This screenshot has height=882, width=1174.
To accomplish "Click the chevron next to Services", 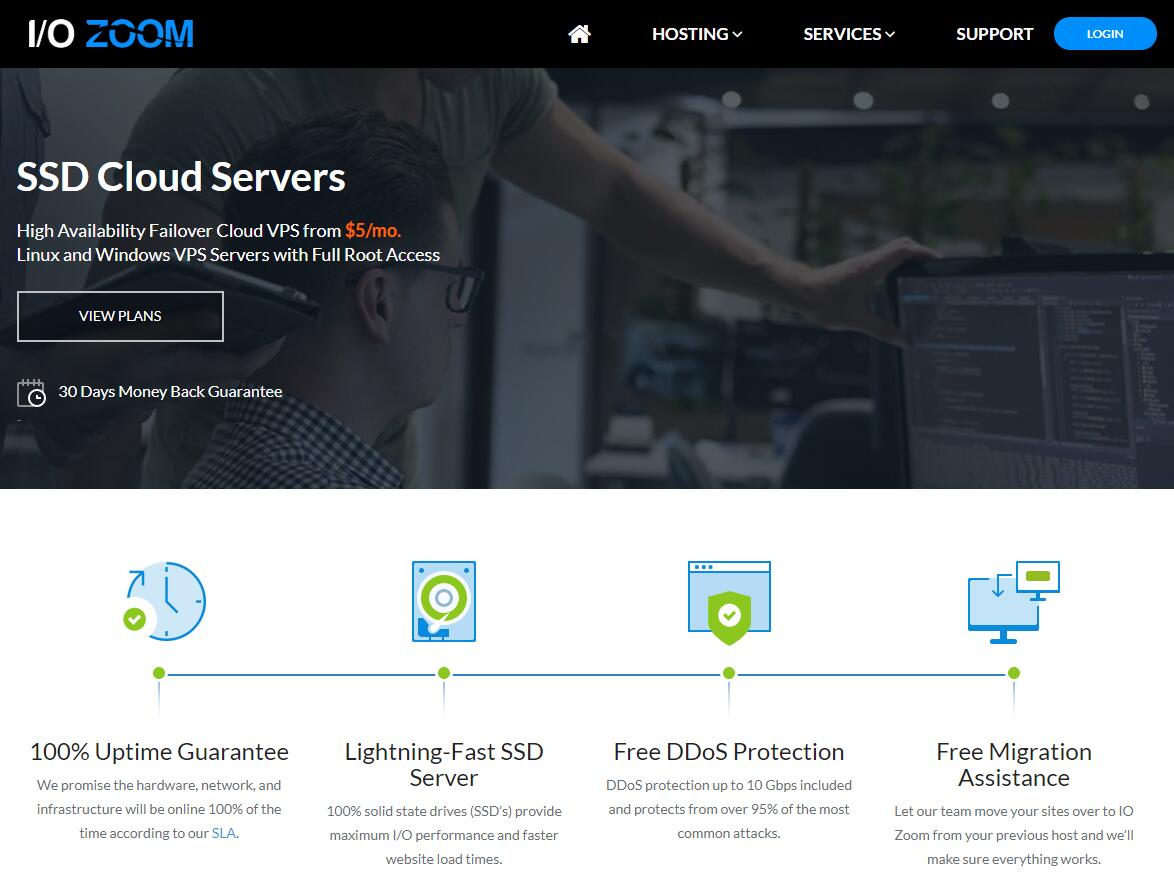I will pos(890,35).
